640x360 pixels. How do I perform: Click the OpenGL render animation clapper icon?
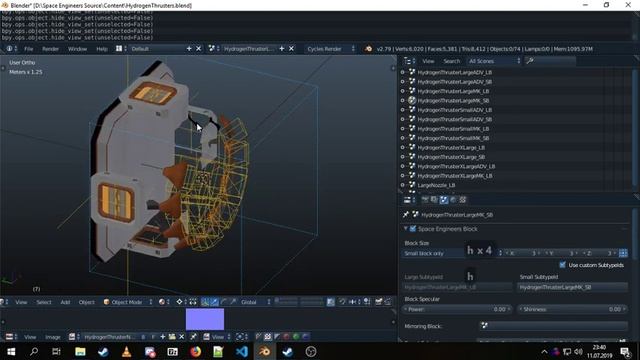(x=388, y=302)
